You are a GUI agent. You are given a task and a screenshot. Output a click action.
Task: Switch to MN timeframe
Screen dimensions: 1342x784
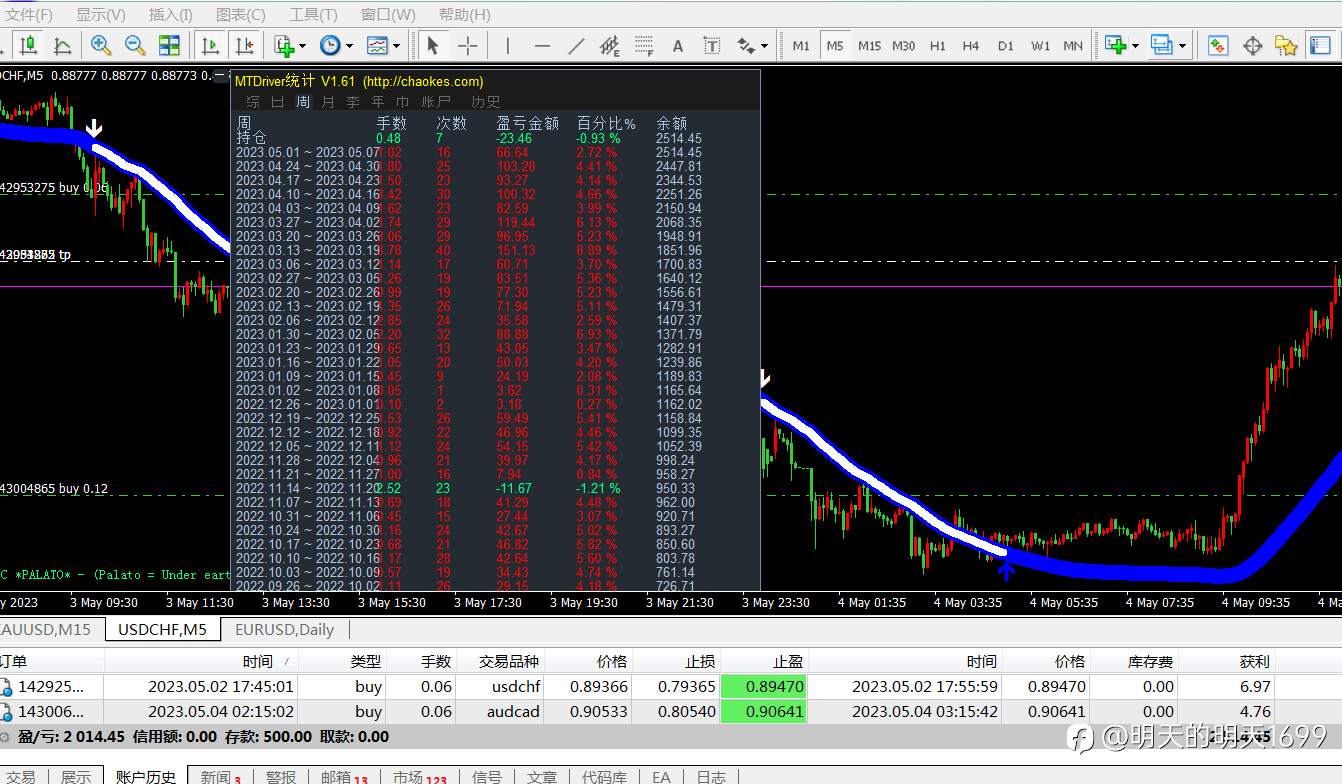(x=1073, y=45)
